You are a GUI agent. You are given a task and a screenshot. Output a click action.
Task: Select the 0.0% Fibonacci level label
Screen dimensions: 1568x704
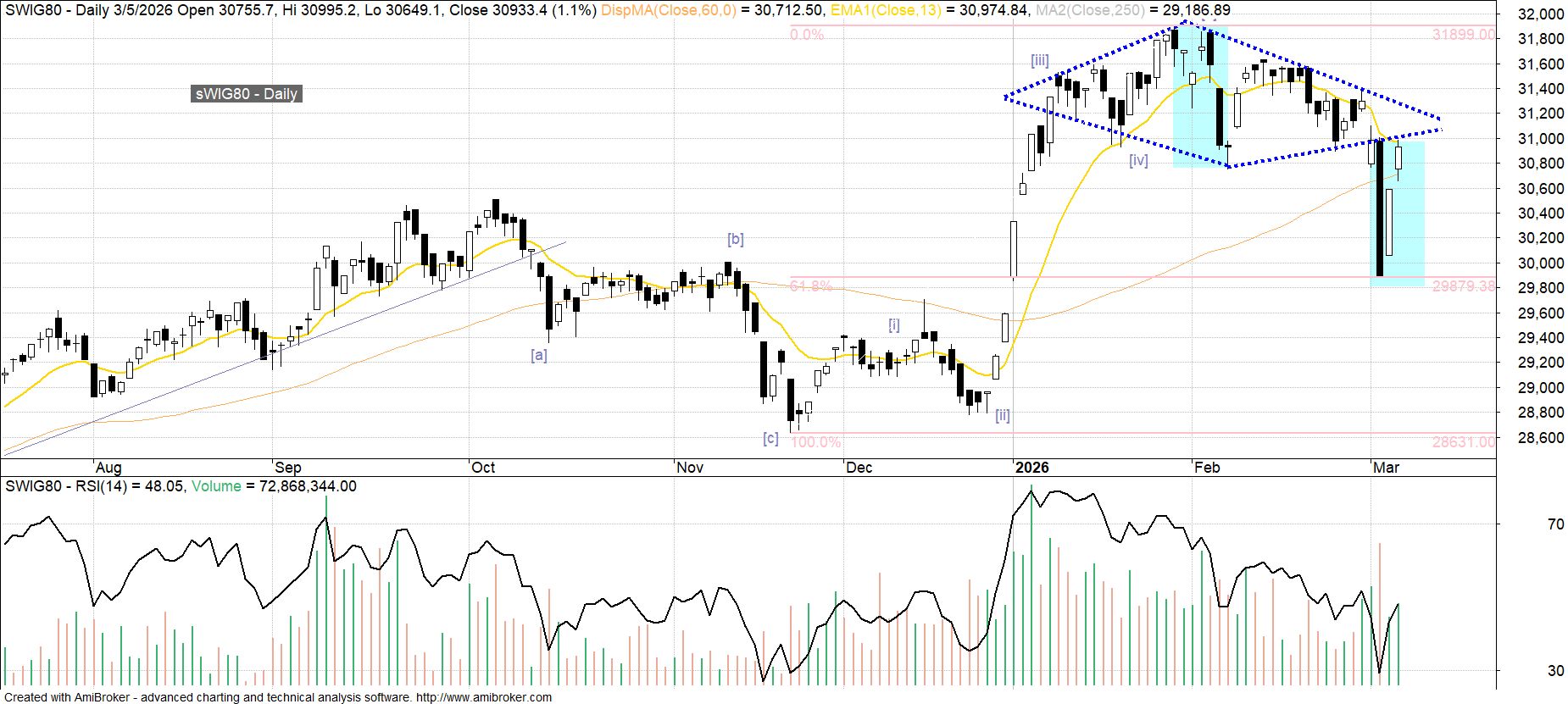tap(807, 35)
